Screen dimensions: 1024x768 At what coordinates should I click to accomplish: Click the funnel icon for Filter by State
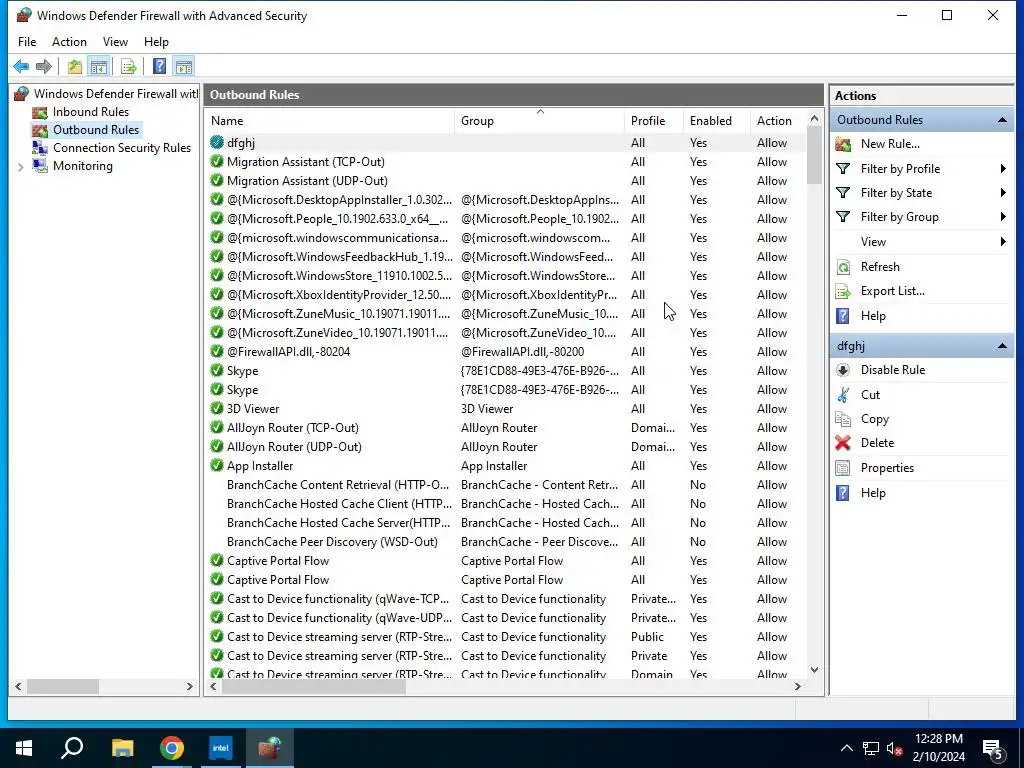pyautogui.click(x=843, y=193)
